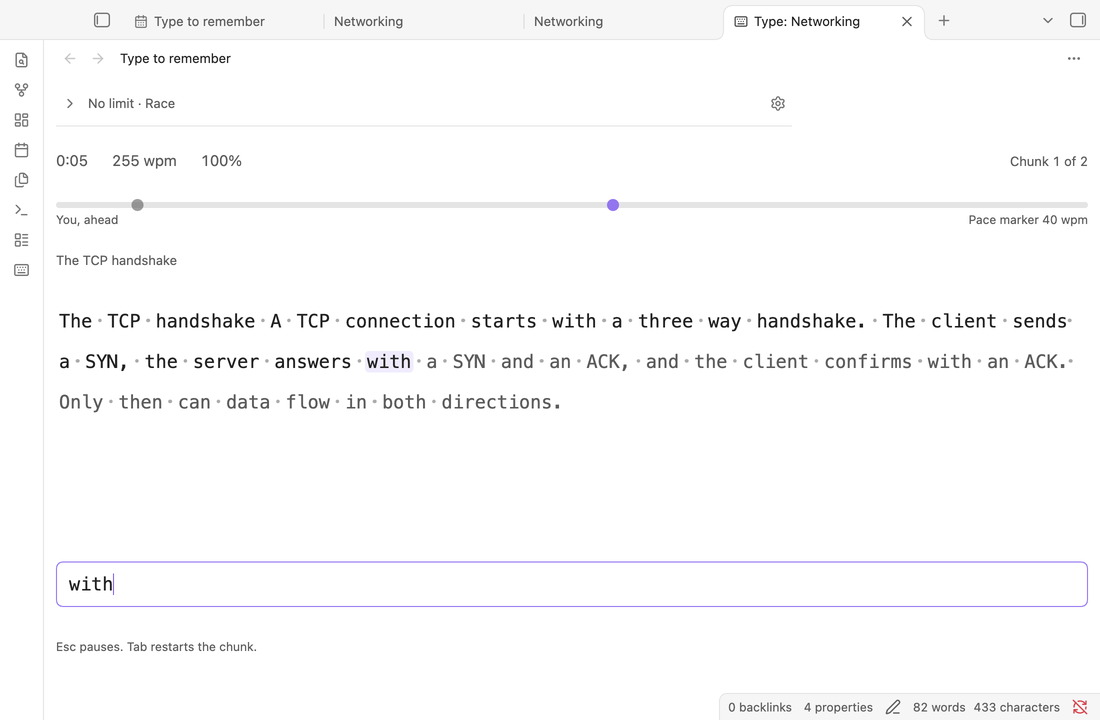The image size is (1100, 720).
Task: Switch to the second Networking tab
Action: click(x=568, y=22)
